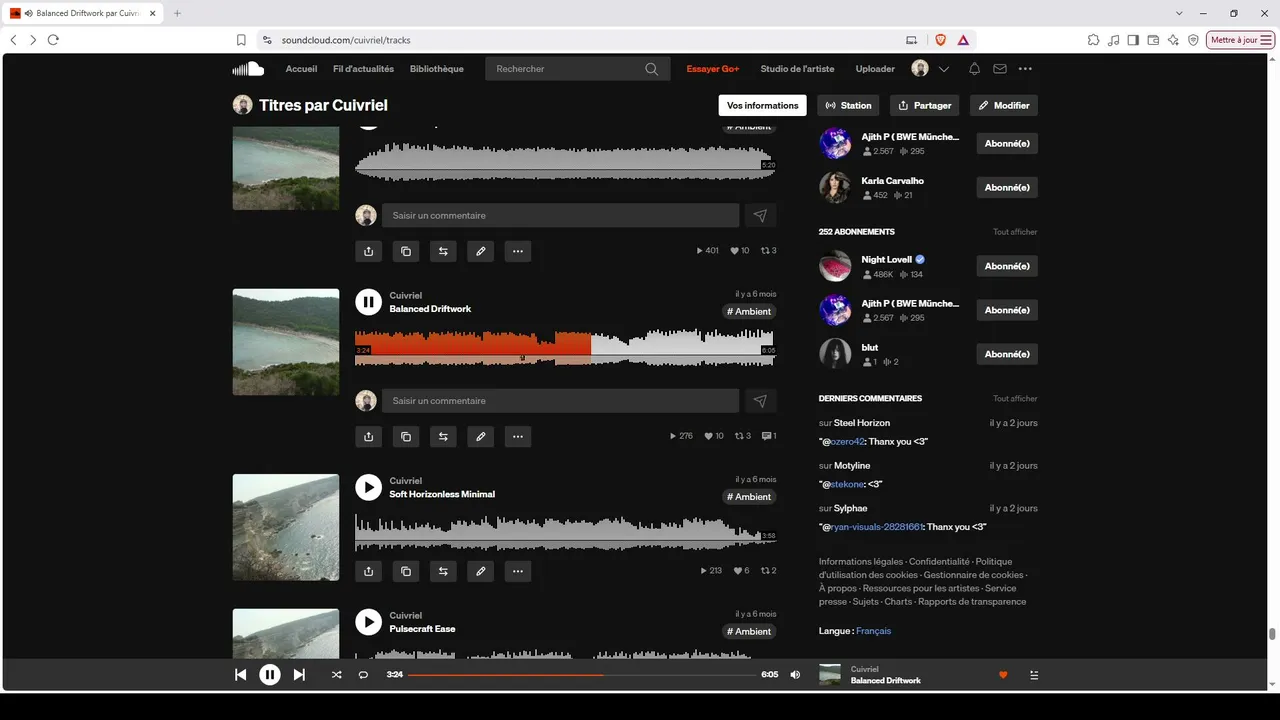The height and width of the screenshot is (720, 1280).
Task: Toggle repost on Balanced Driftwork
Action: point(443,436)
